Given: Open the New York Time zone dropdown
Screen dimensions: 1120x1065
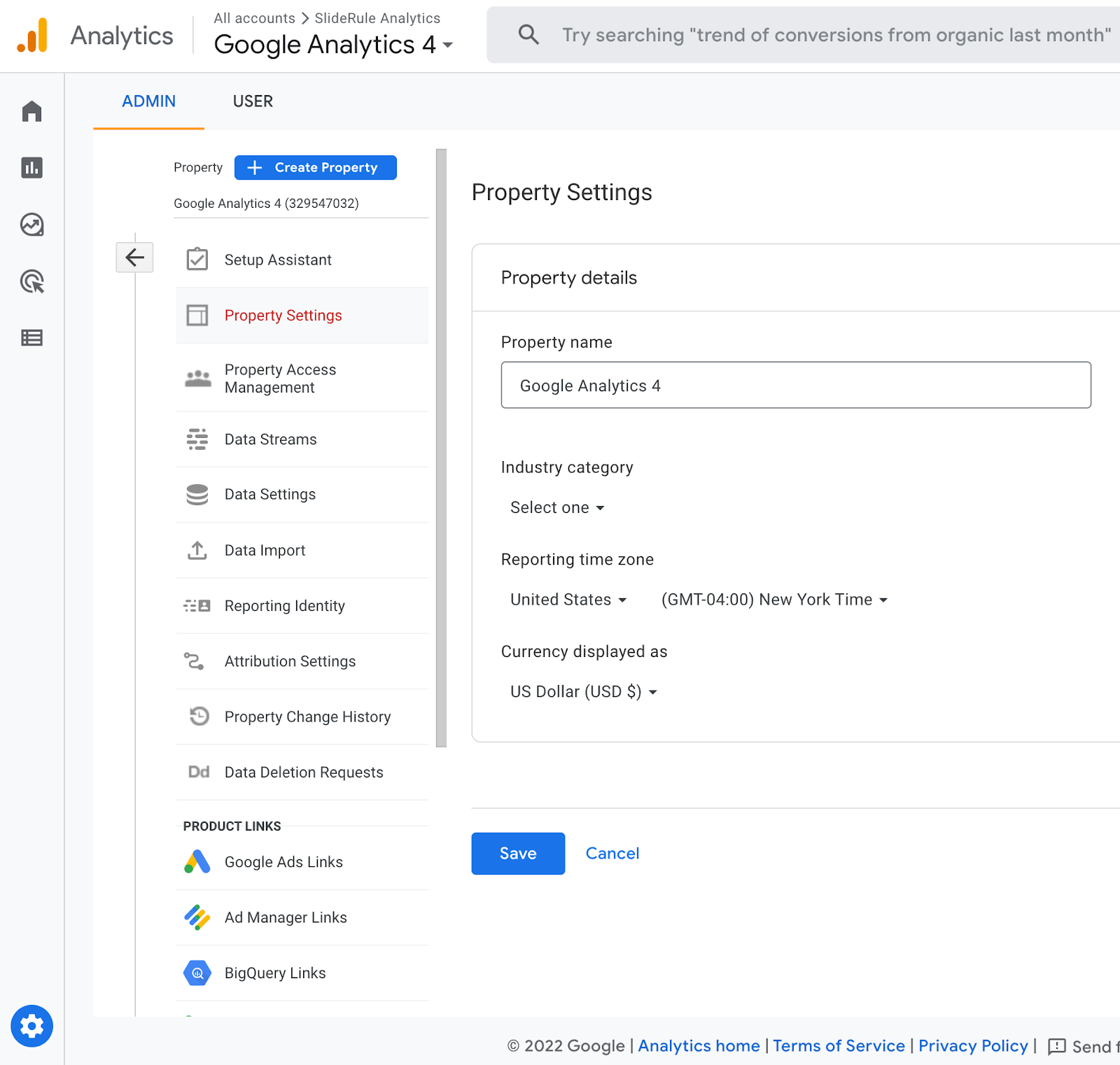Looking at the screenshot, I should (x=774, y=600).
